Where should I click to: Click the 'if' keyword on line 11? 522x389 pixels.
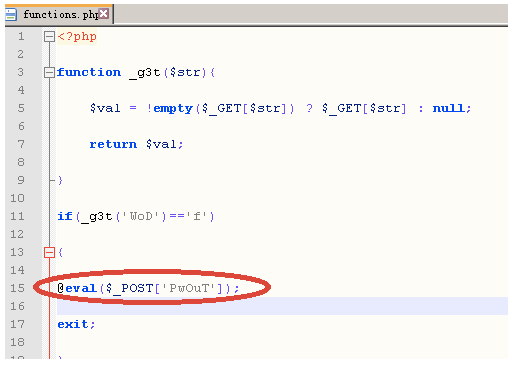click(65, 216)
